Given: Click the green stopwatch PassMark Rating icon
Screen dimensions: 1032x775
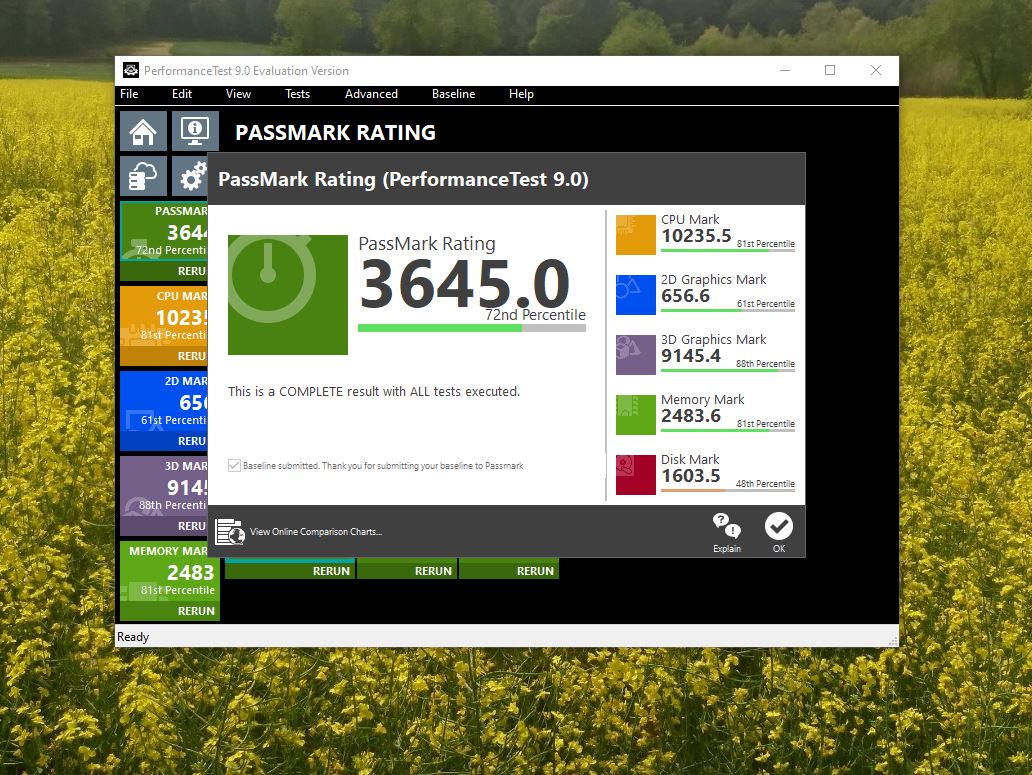Looking at the screenshot, I should tap(288, 295).
